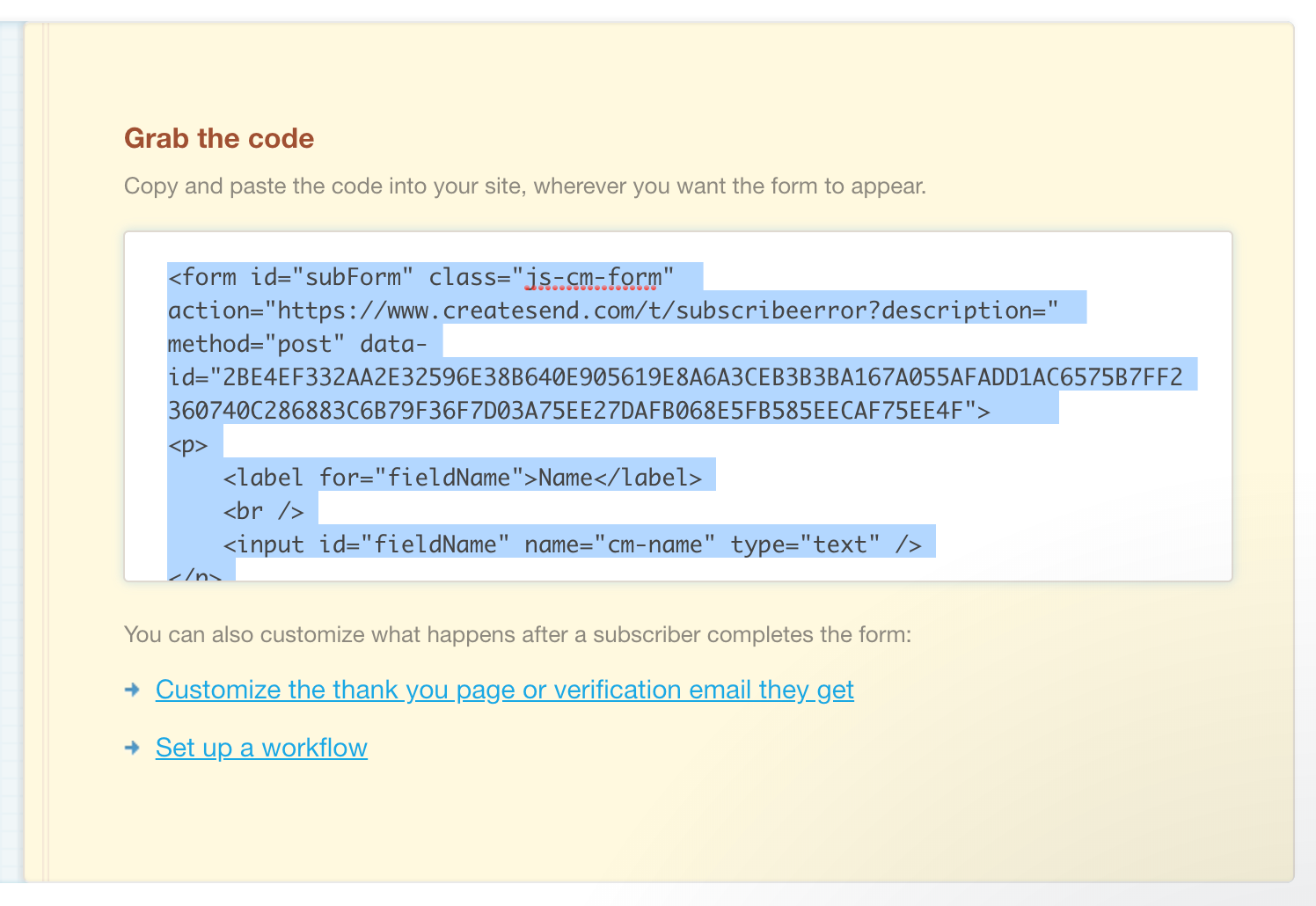This screenshot has width=1316, height=906.
Task: Click the <br /> tag in the code
Action: coord(263,511)
